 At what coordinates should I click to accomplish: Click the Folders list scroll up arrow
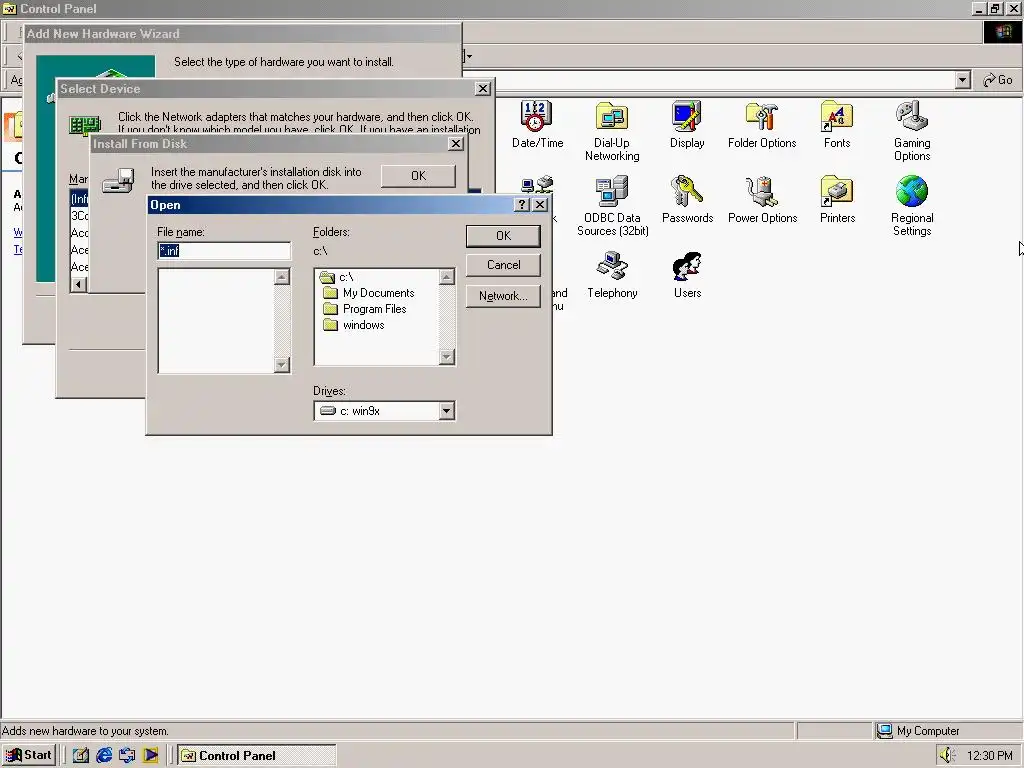447,277
